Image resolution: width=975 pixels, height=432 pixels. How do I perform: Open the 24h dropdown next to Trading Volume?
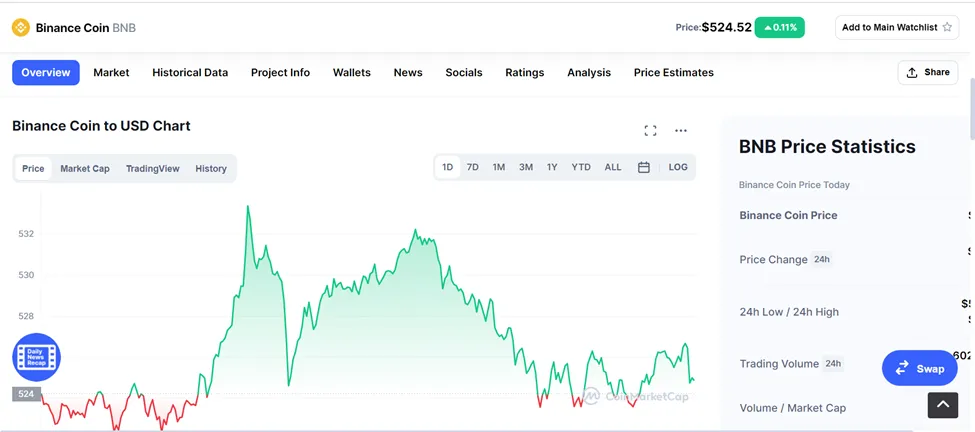point(833,364)
